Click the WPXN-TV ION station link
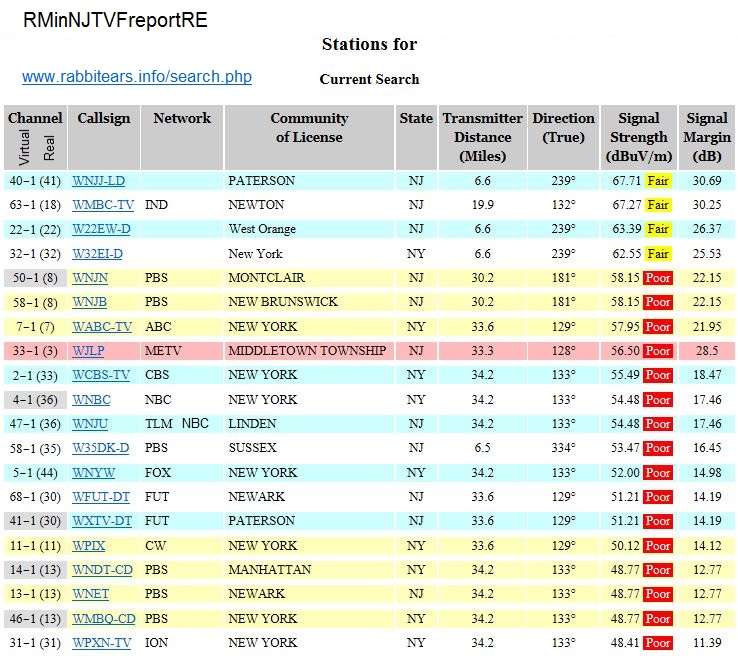The height and width of the screenshot is (656, 738). 101,643
